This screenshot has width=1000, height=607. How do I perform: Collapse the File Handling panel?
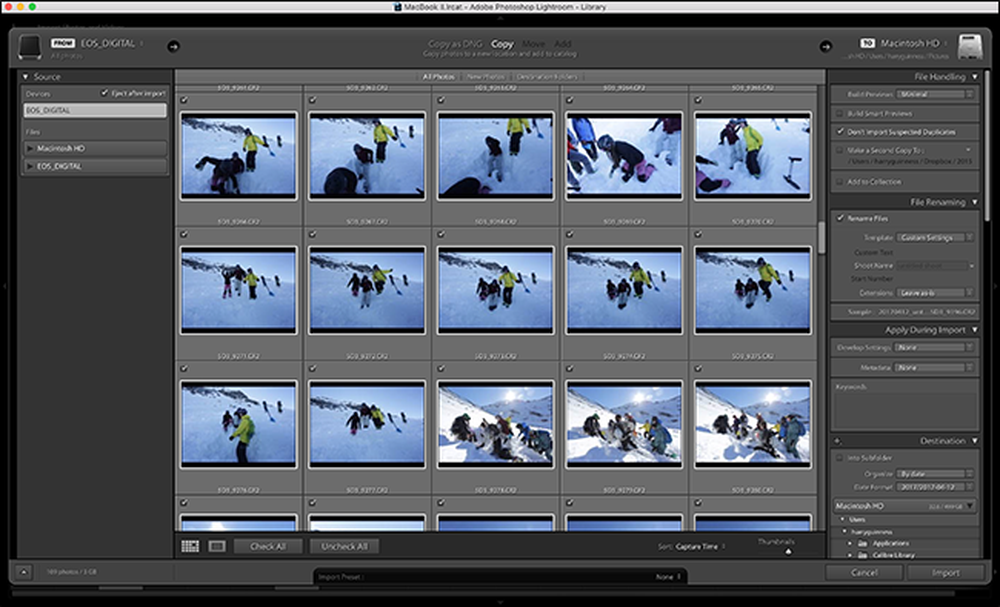tap(974, 77)
